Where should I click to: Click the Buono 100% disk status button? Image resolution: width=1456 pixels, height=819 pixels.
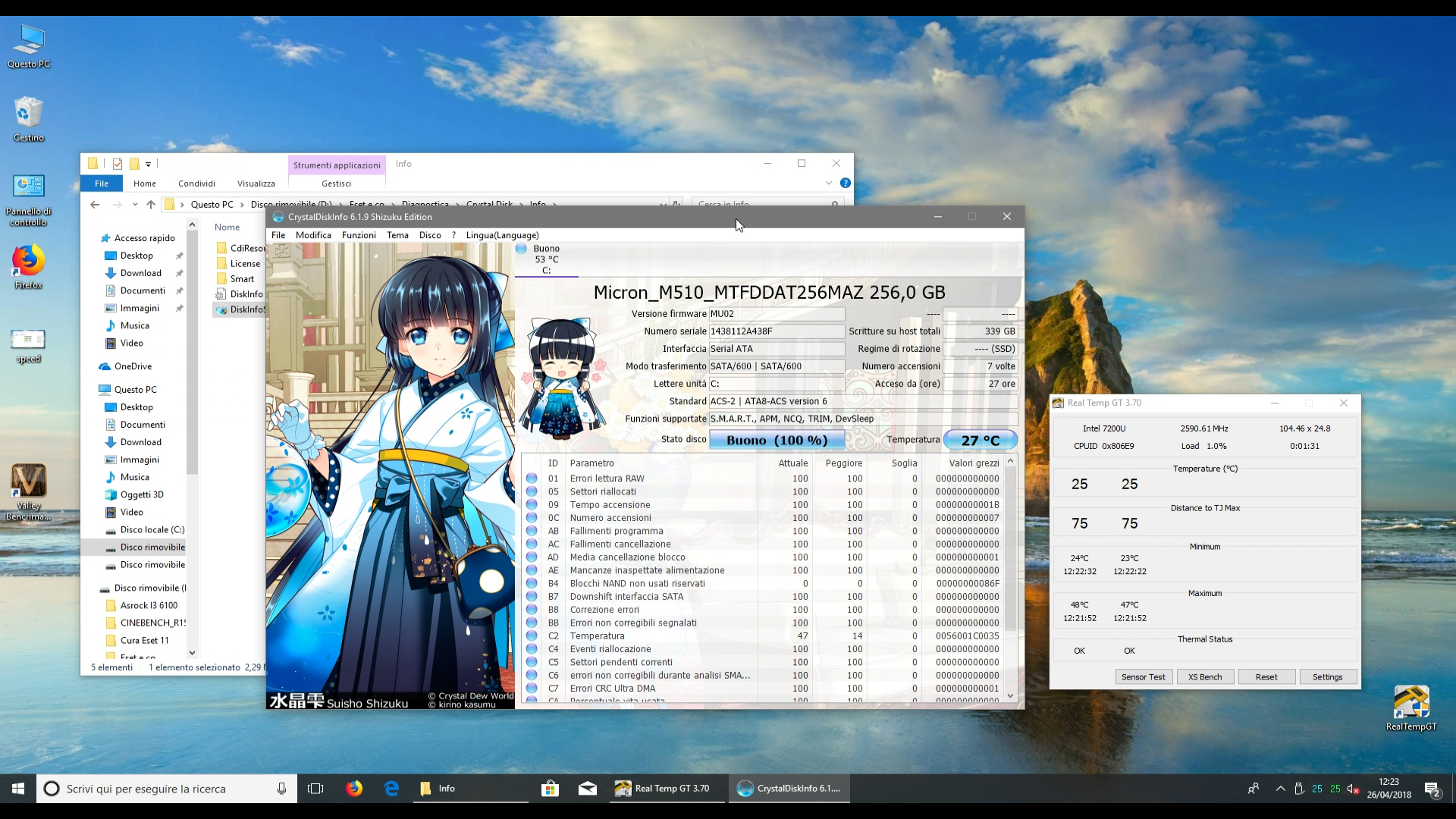(777, 441)
